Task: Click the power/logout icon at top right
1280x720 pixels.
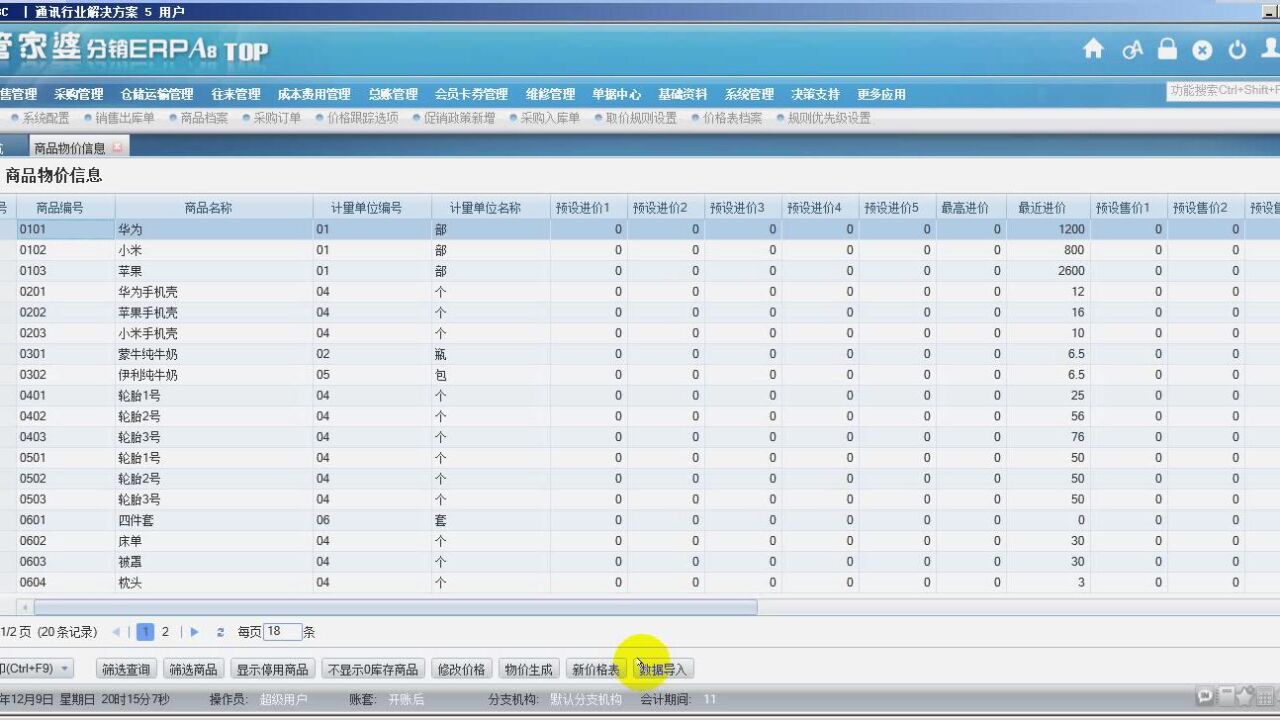Action: click(1236, 48)
